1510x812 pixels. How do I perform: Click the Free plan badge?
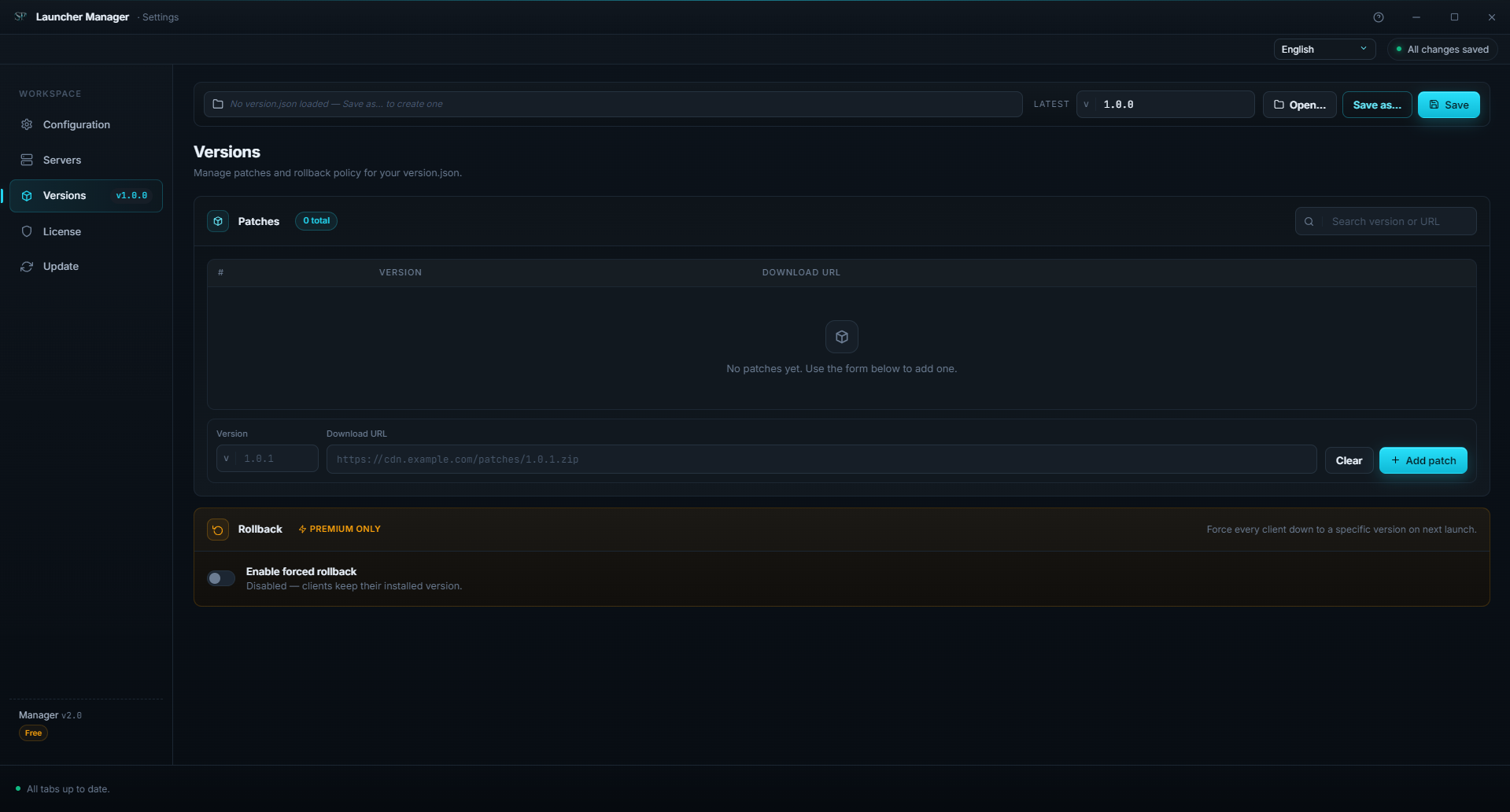33,733
